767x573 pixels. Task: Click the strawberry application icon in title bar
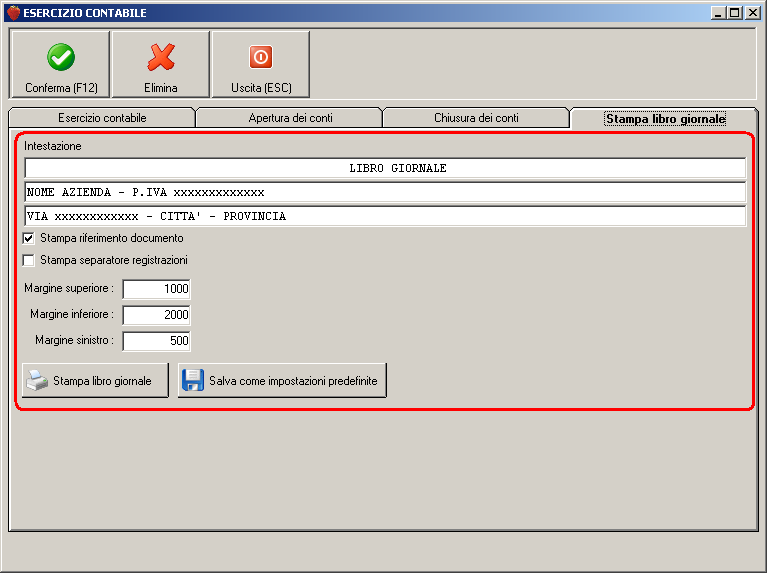13,12
